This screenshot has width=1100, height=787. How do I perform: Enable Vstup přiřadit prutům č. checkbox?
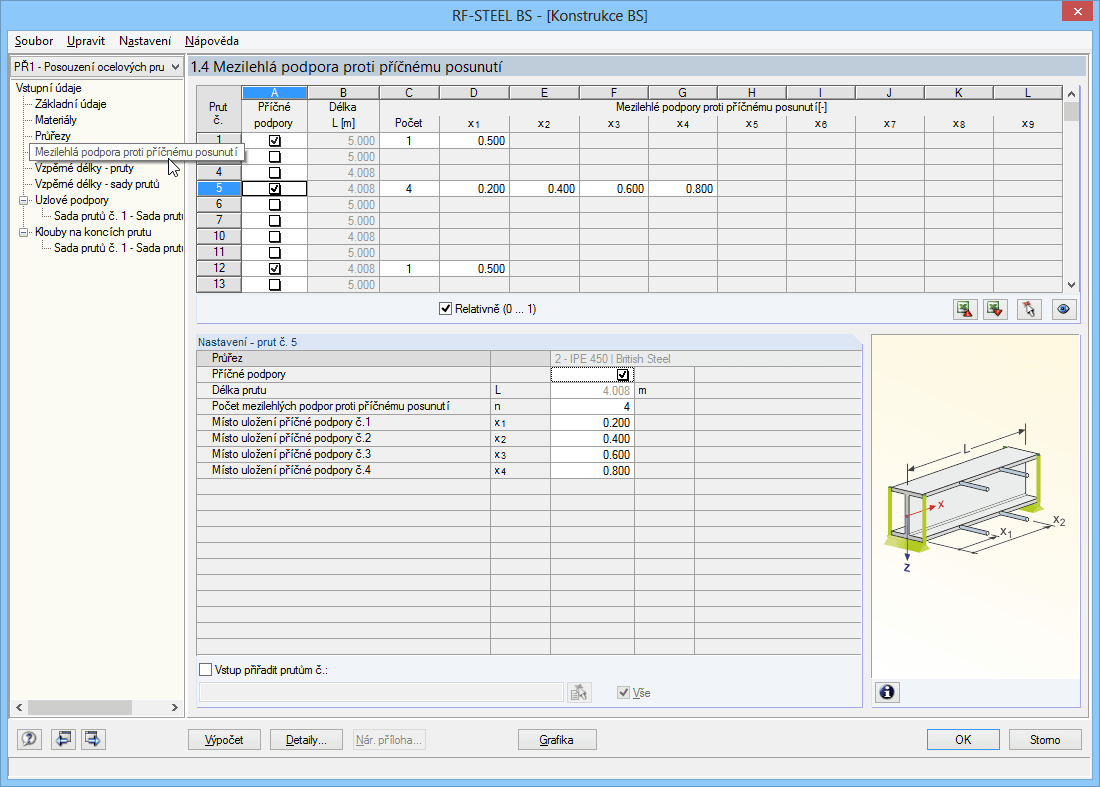206,670
